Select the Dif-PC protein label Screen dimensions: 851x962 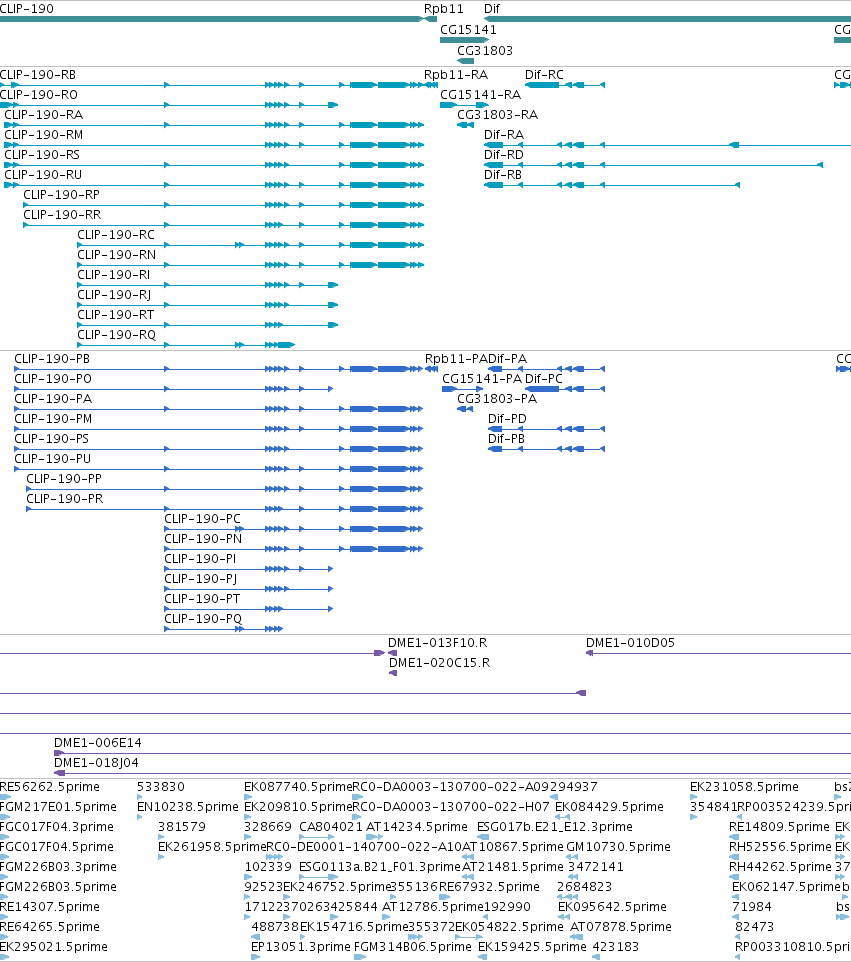544,379
